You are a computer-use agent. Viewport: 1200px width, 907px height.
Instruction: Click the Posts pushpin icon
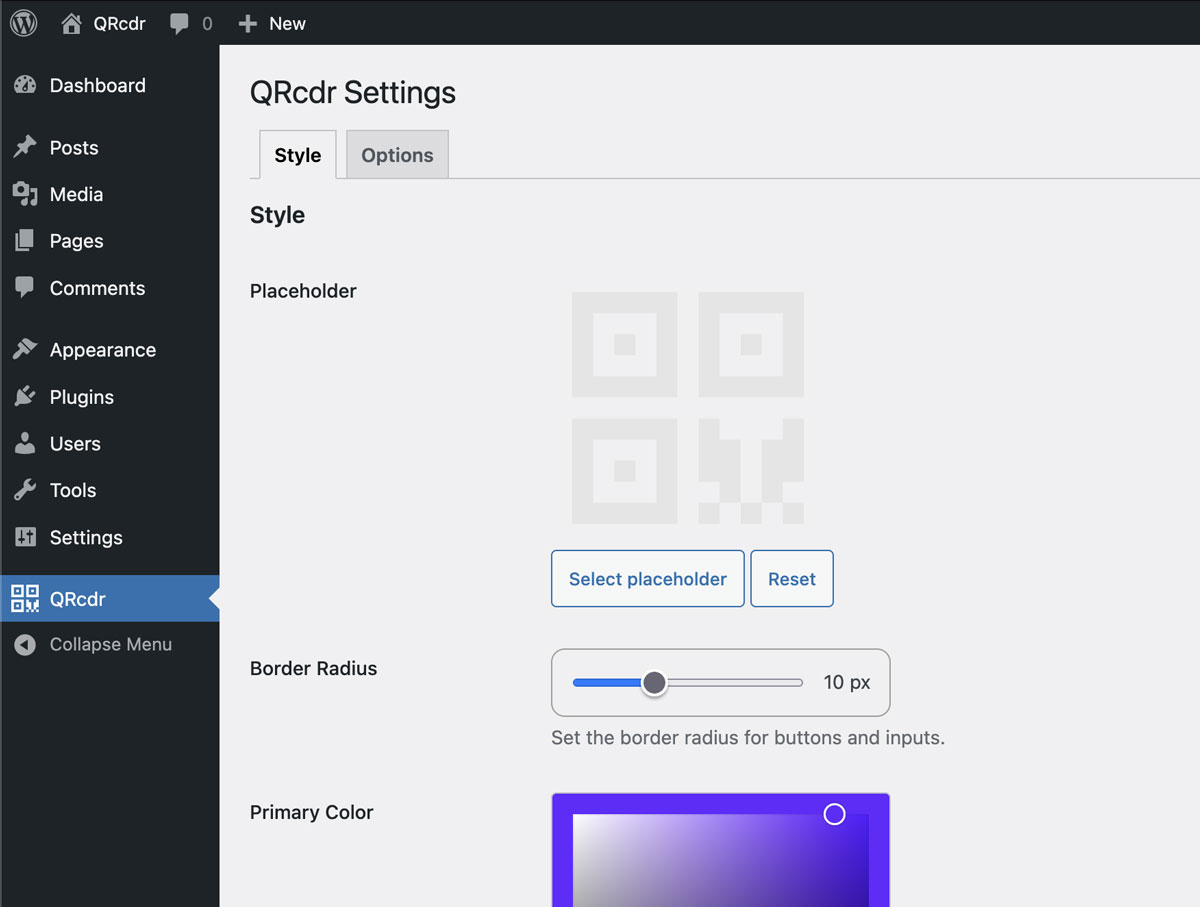click(x=25, y=148)
